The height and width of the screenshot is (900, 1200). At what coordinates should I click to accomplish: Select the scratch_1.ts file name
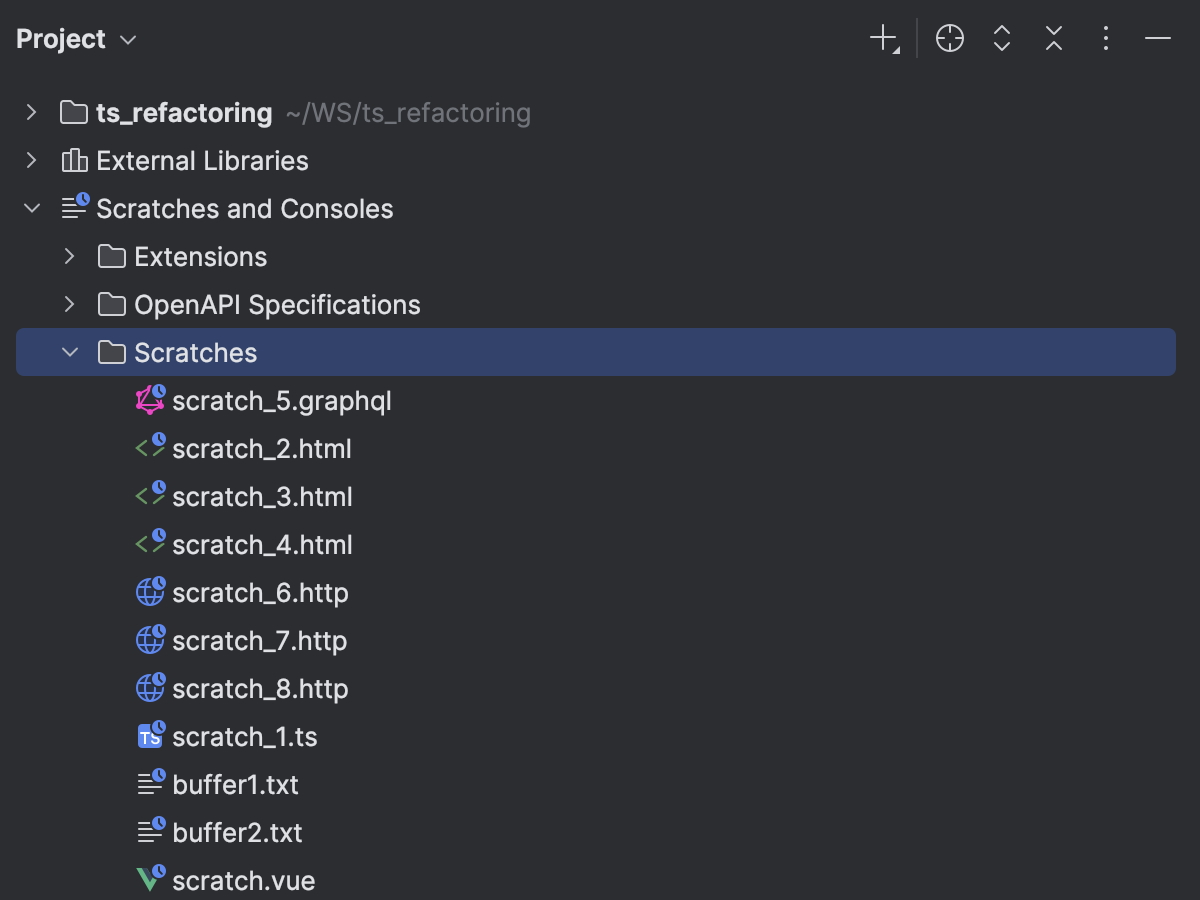coord(245,737)
